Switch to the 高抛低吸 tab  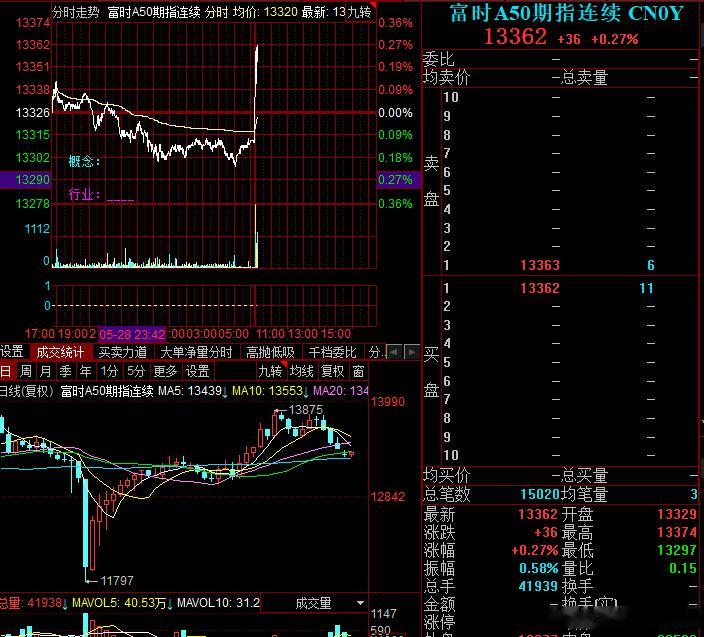[270, 352]
